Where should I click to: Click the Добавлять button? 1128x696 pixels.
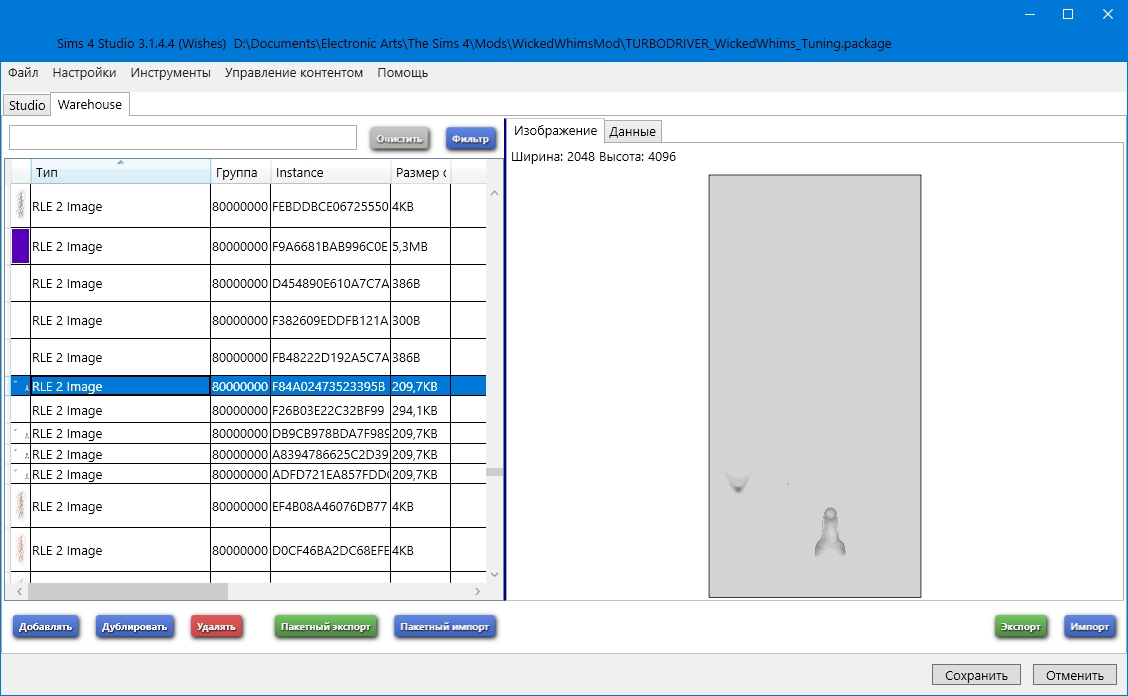pos(45,627)
